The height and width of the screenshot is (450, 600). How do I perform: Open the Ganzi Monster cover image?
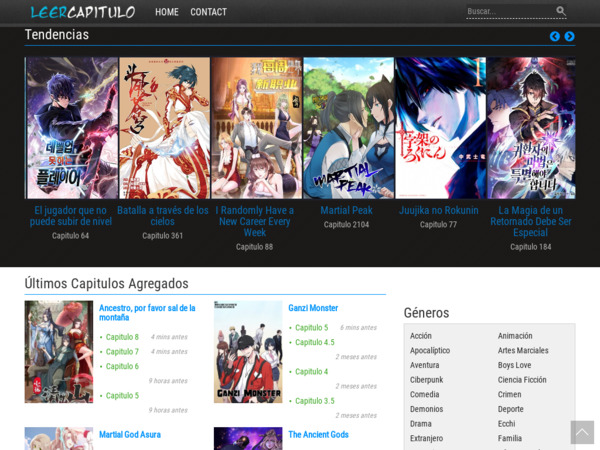click(x=248, y=352)
